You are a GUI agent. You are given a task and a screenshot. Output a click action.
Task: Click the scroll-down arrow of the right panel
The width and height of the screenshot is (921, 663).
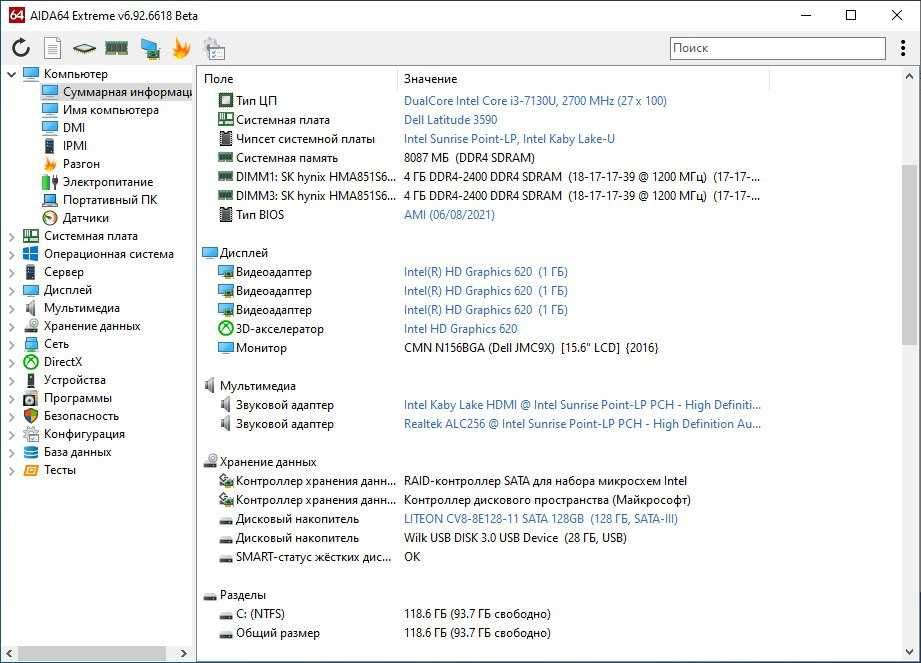909,652
